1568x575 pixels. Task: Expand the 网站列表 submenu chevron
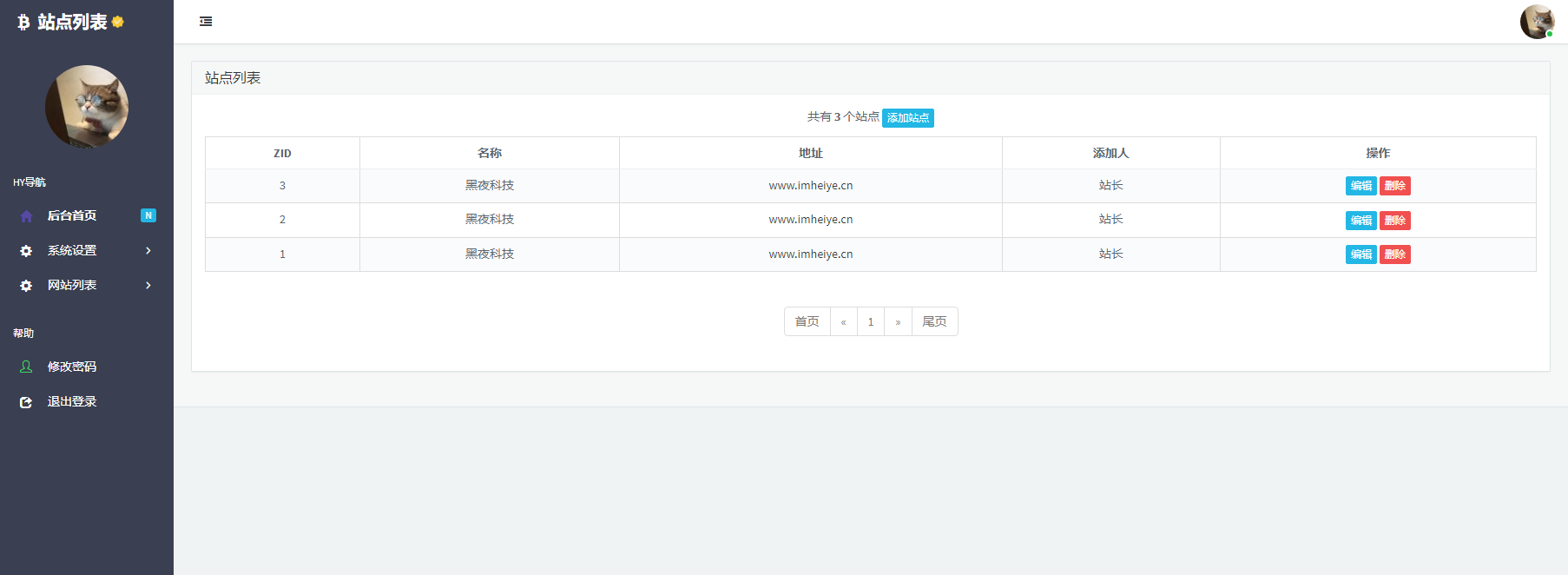148,285
